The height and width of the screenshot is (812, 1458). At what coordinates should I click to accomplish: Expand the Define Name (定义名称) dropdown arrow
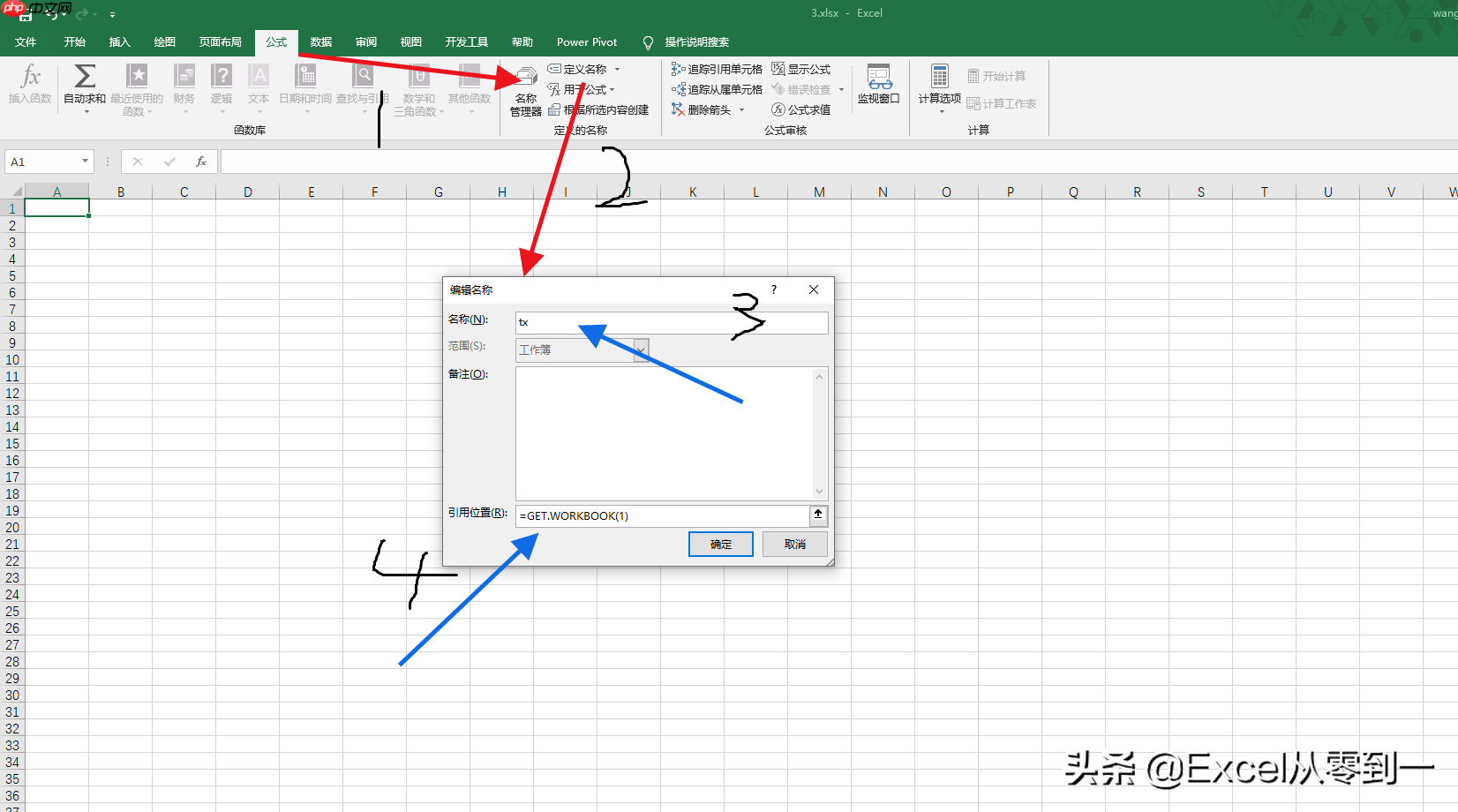tap(617, 69)
